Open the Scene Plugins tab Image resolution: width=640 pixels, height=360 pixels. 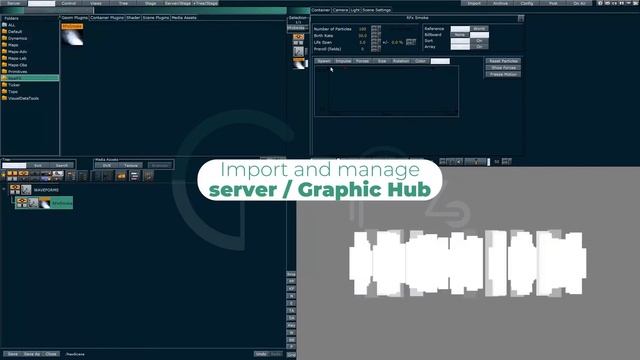click(156, 18)
